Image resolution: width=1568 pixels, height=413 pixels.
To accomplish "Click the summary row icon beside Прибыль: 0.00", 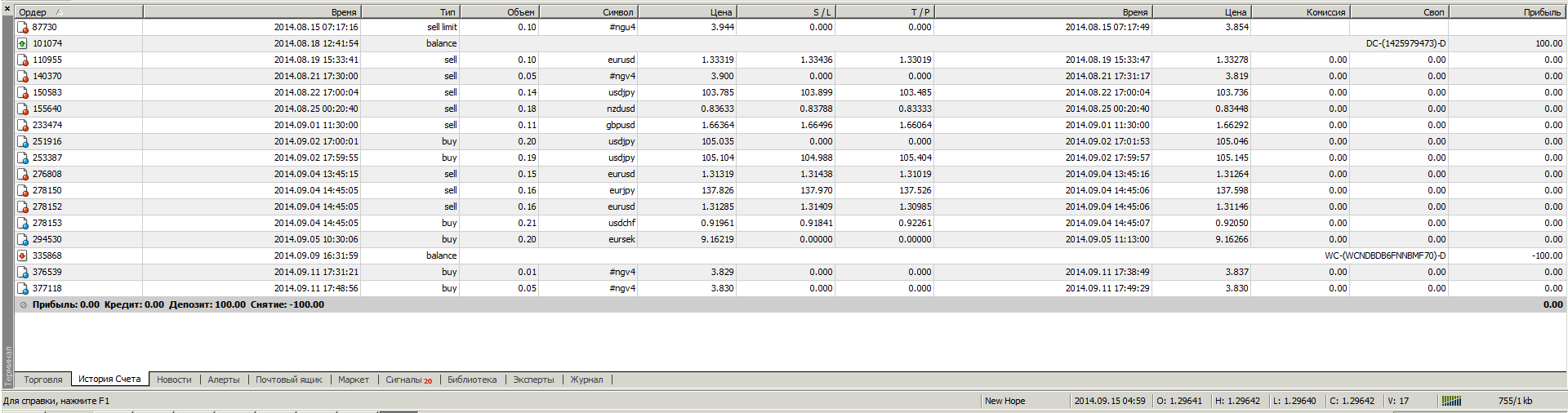I will point(23,304).
